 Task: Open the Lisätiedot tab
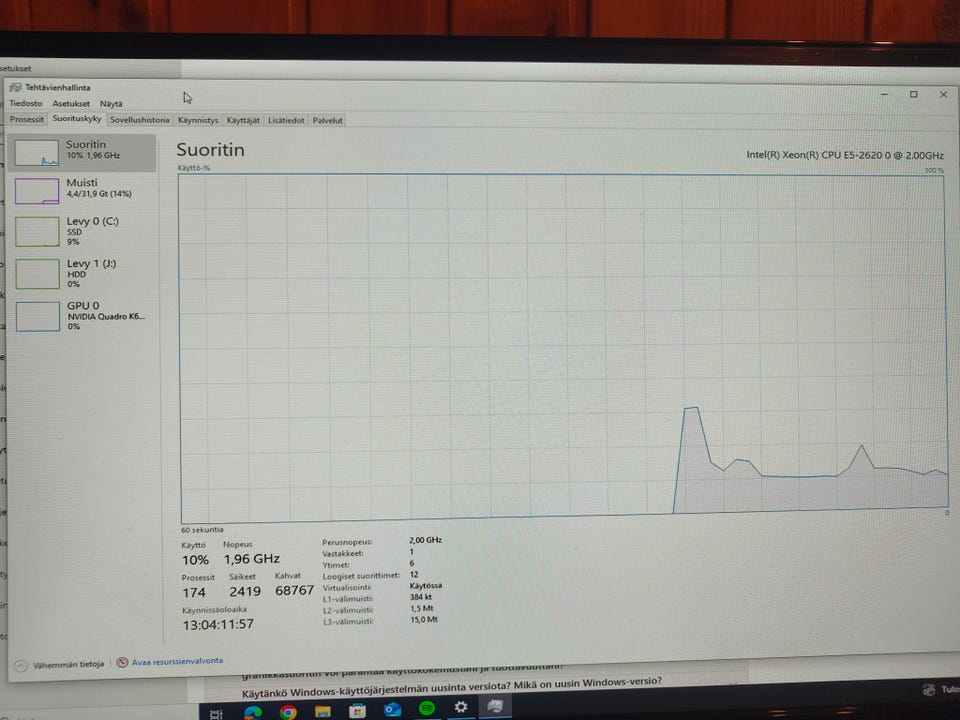coord(286,120)
